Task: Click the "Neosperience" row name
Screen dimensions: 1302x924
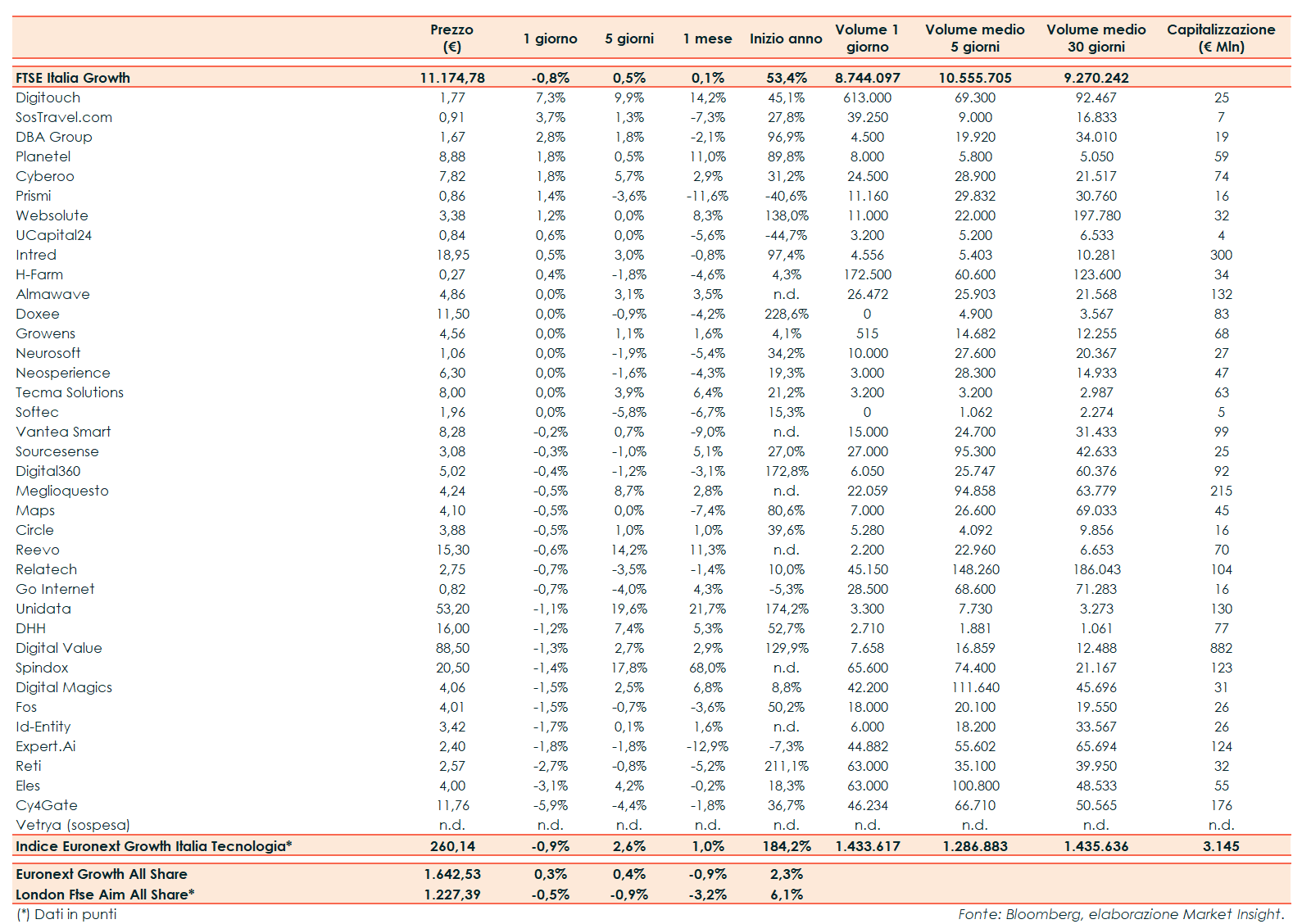Action: 63,373
